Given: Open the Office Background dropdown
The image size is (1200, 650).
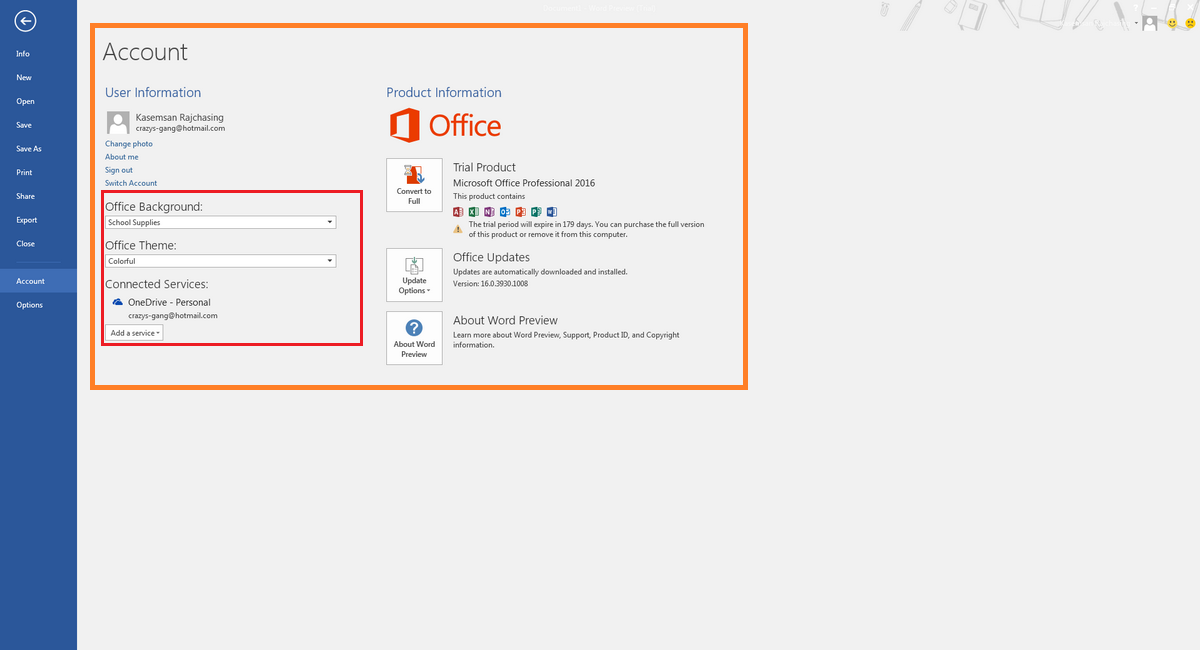Looking at the screenshot, I should click(x=221, y=222).
